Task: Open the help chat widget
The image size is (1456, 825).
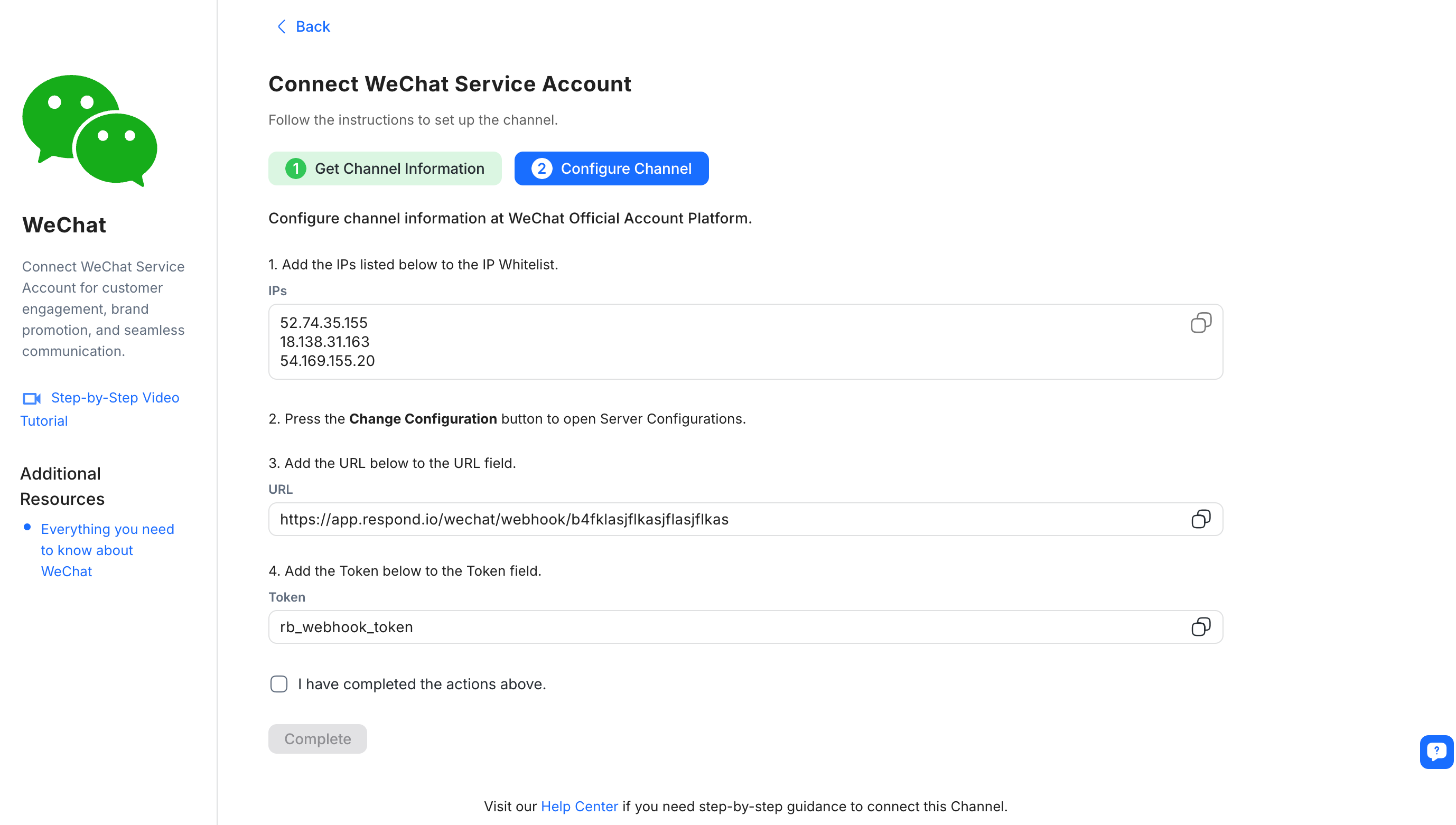Action: coord(1436,752)
